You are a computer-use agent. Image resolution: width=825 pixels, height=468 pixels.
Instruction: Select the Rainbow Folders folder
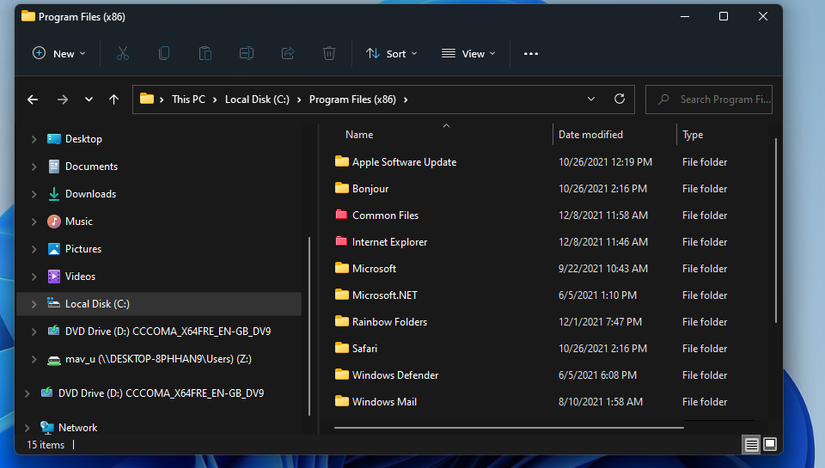click(389, 322)
